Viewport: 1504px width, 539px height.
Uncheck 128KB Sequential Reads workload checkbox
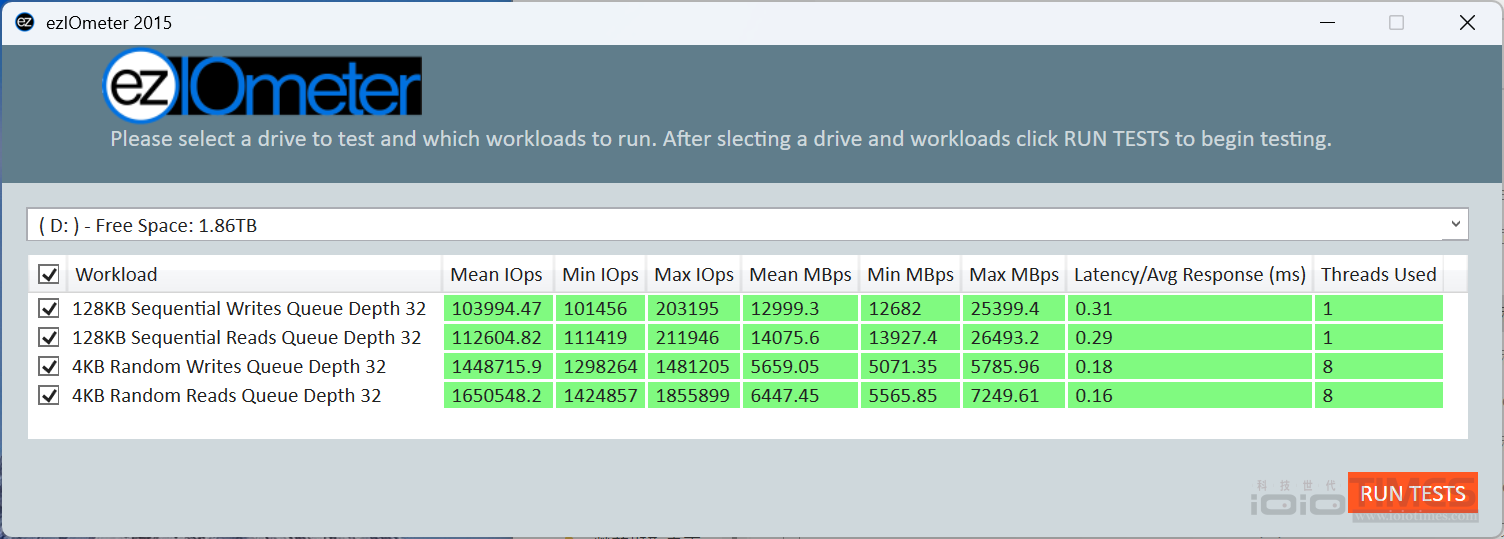(48, 338)
